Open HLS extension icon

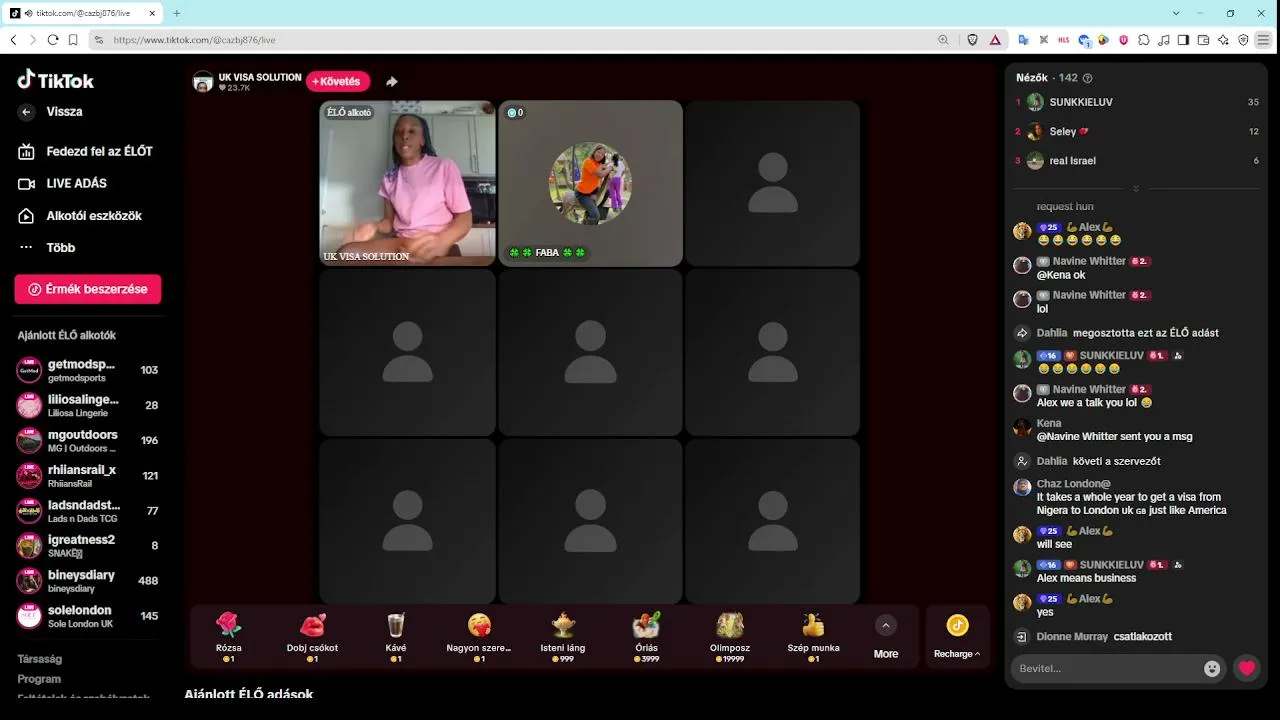1063,40
